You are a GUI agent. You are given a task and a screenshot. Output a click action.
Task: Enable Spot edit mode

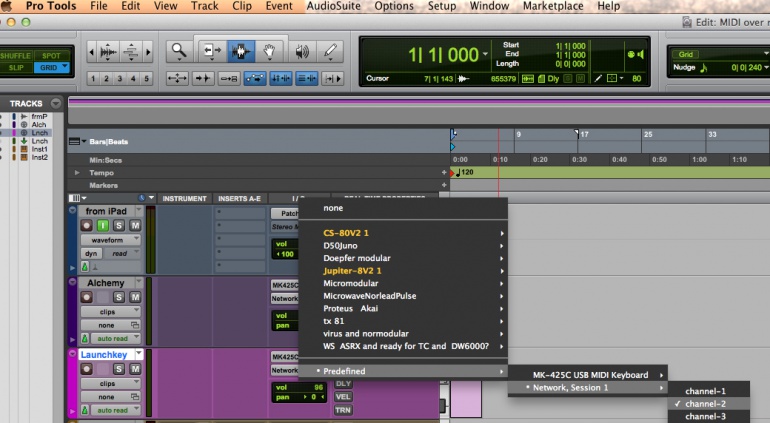(51, 56)
